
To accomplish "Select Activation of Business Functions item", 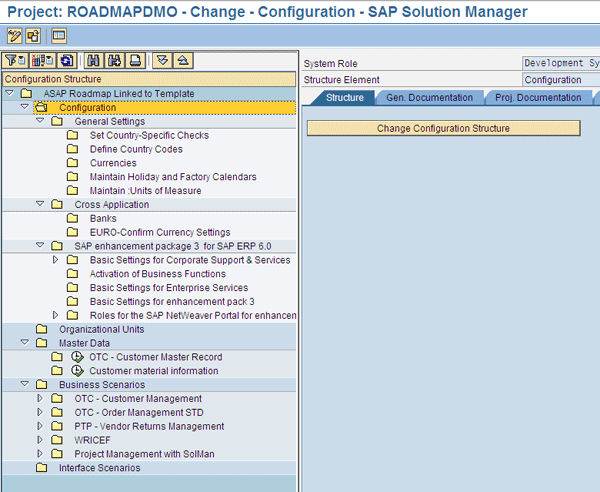I will pyautogui.click(x=158, y=274).
